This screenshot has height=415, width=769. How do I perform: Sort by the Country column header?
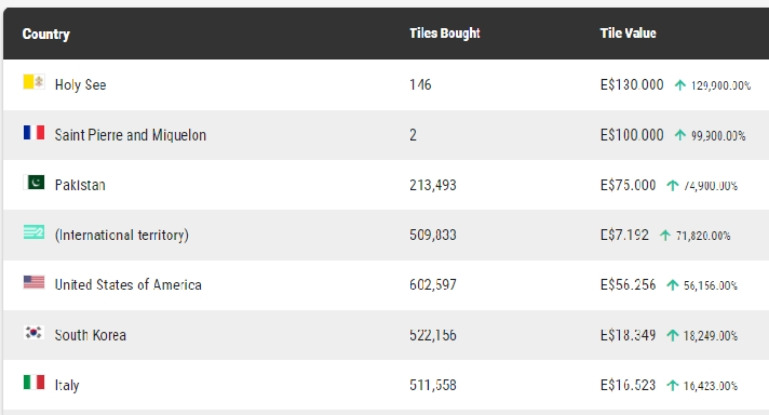click(x=46, y=34)
